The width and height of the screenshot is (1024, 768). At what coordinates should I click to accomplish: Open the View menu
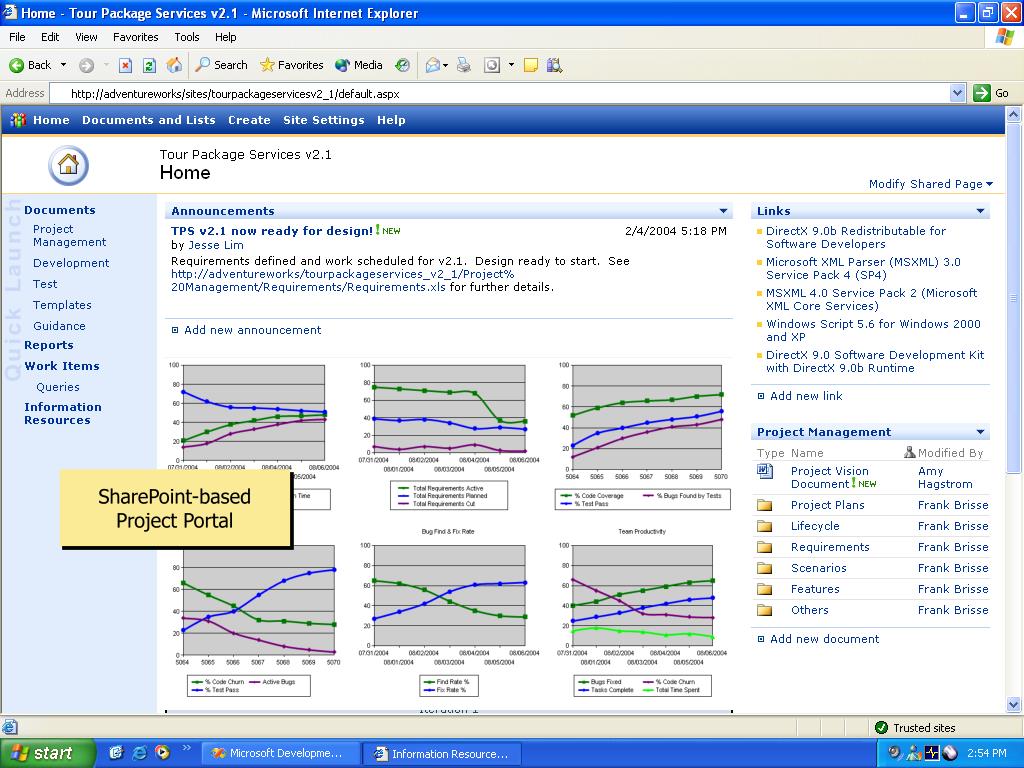click(86, 37)
